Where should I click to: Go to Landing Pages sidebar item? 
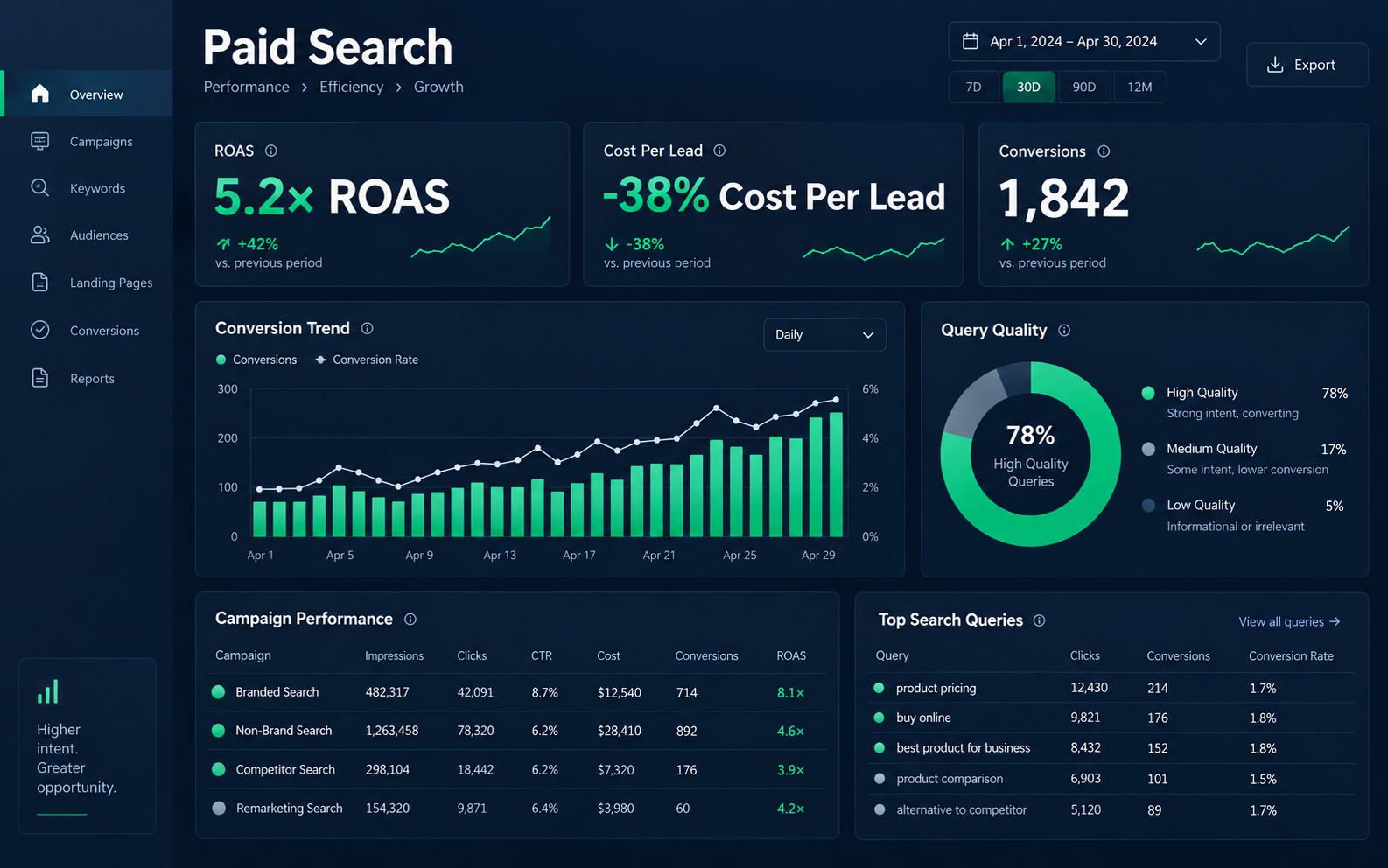pos(87,282)
